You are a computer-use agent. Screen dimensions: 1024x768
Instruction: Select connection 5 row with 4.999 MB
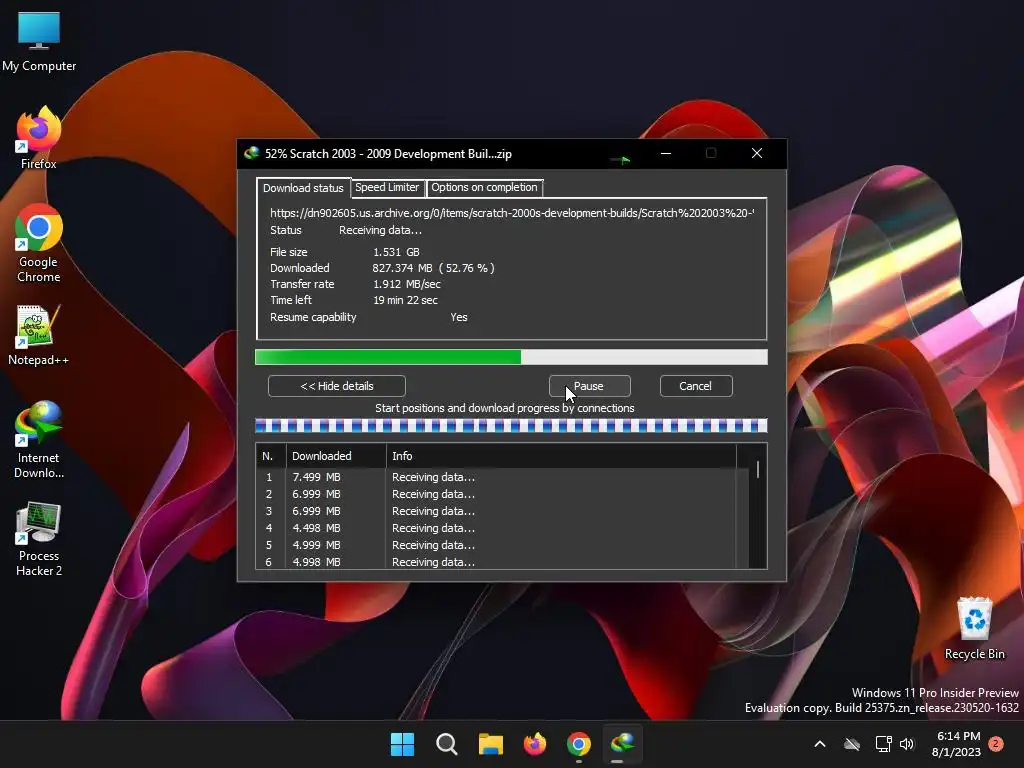coord(503,545)
